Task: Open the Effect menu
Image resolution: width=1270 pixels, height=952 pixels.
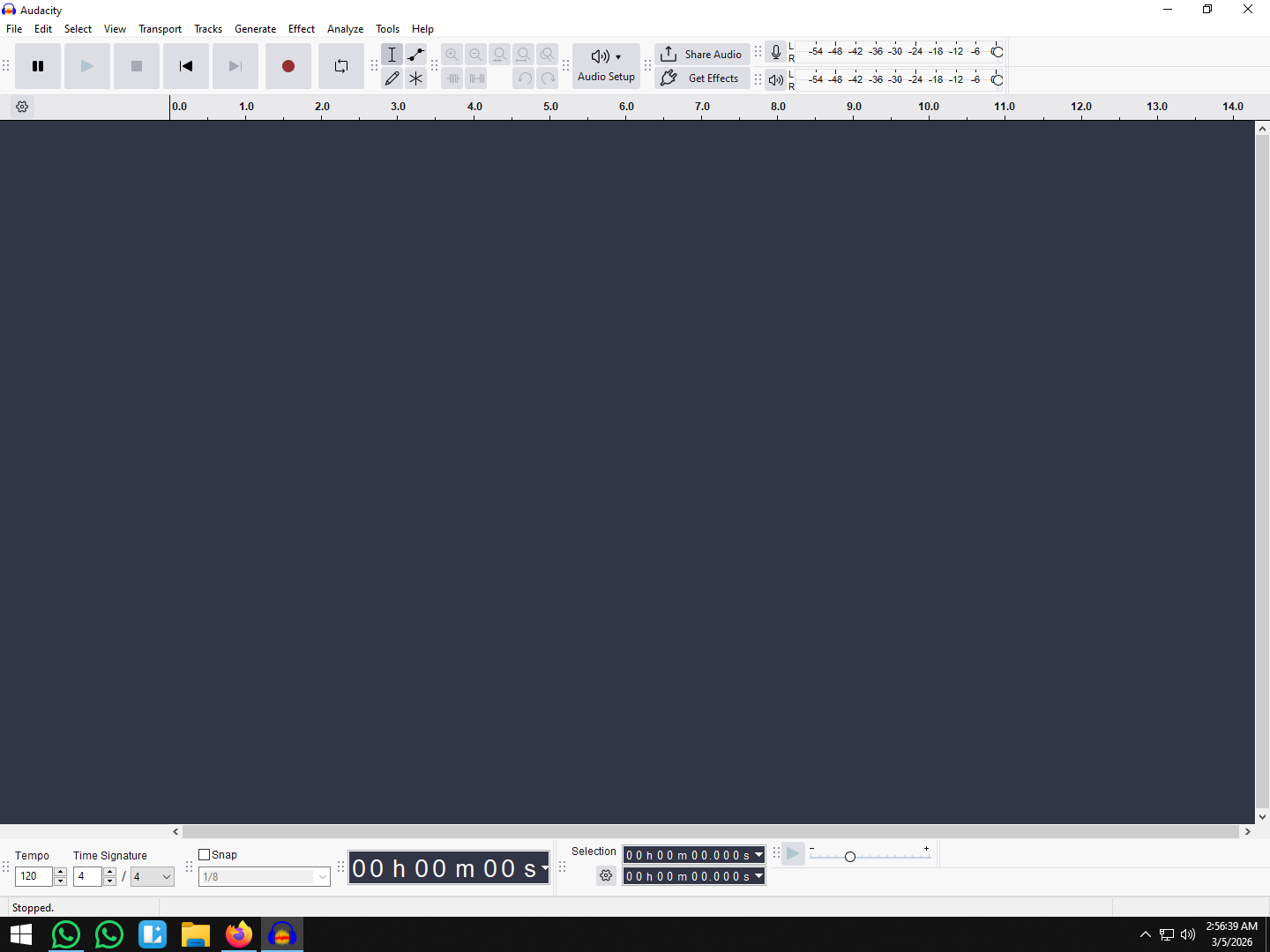Action: (301, 29)
